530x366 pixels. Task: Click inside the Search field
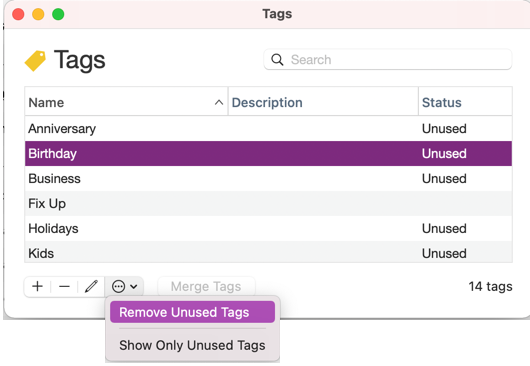point(388,59)
